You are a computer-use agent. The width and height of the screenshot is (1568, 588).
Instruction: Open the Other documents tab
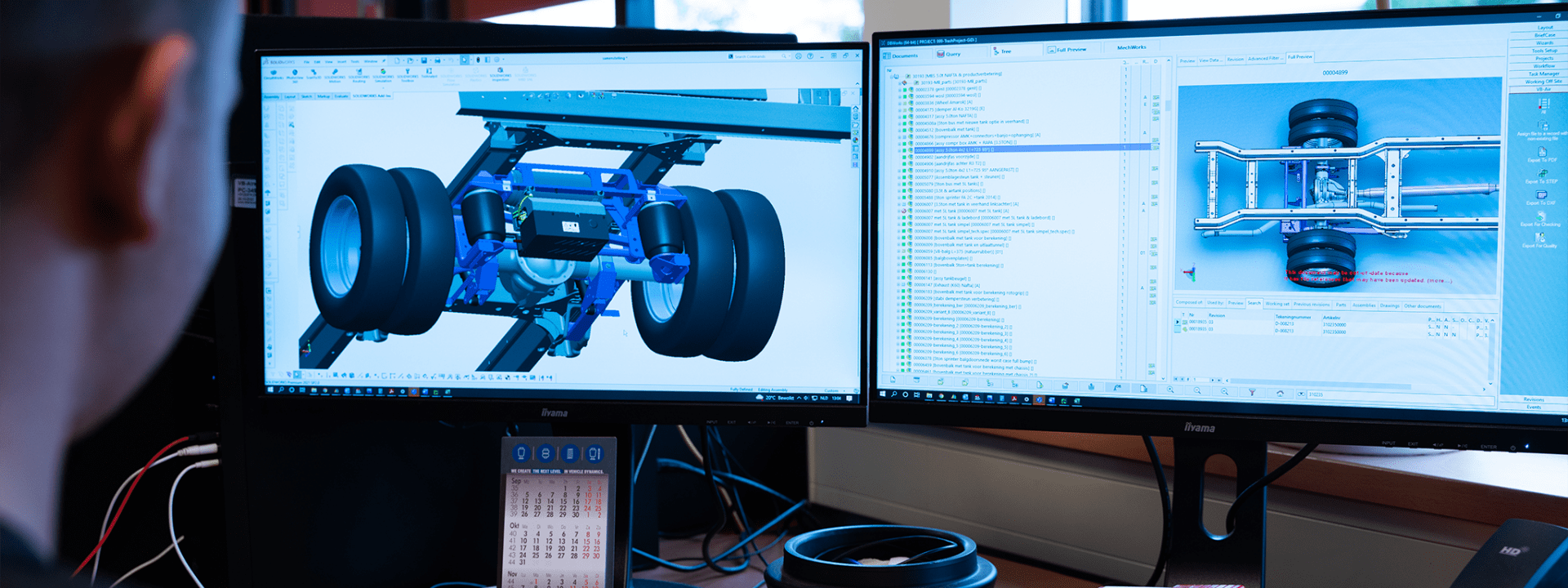tap(1423, 306)
